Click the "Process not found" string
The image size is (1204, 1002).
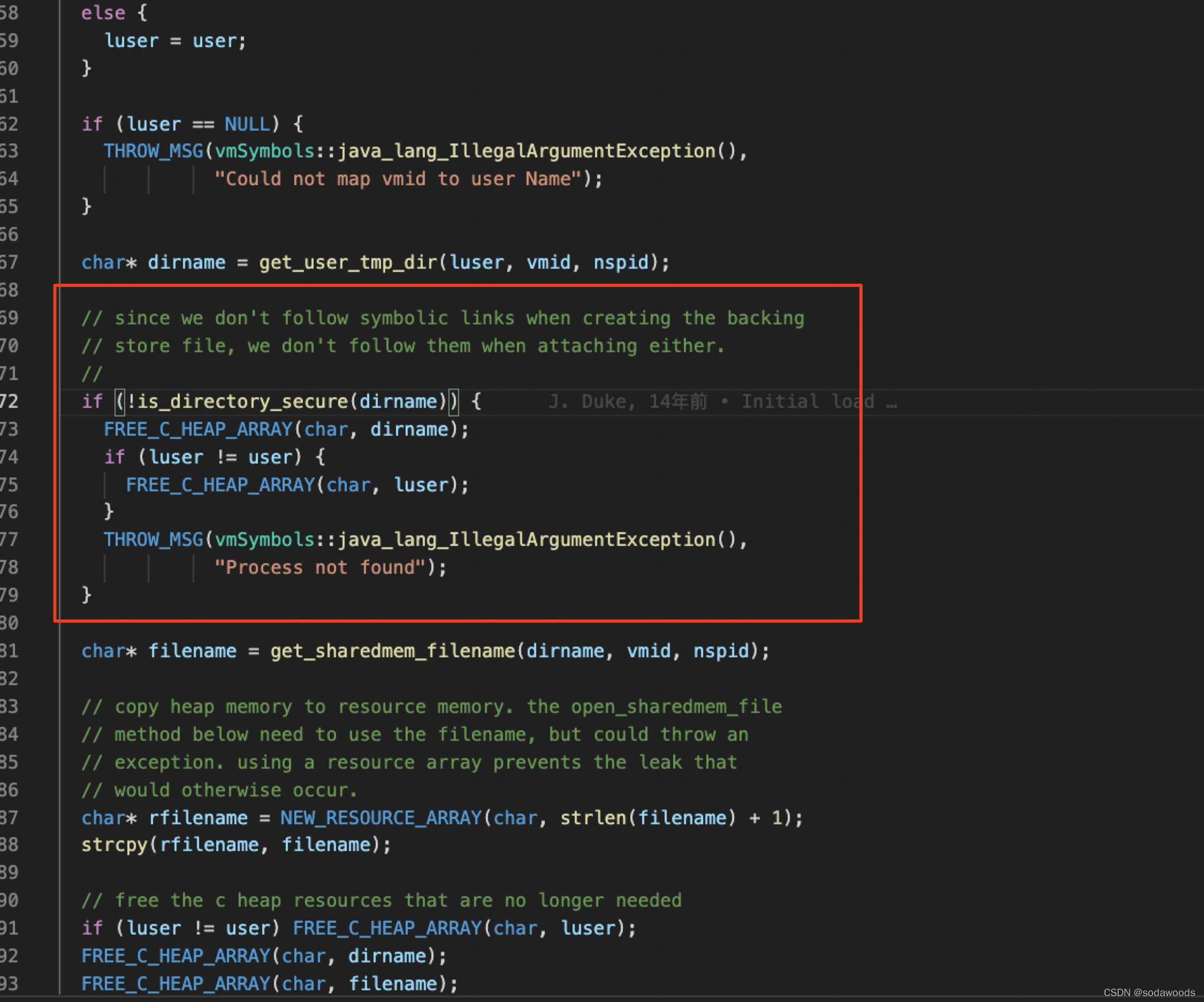point(321,568)
